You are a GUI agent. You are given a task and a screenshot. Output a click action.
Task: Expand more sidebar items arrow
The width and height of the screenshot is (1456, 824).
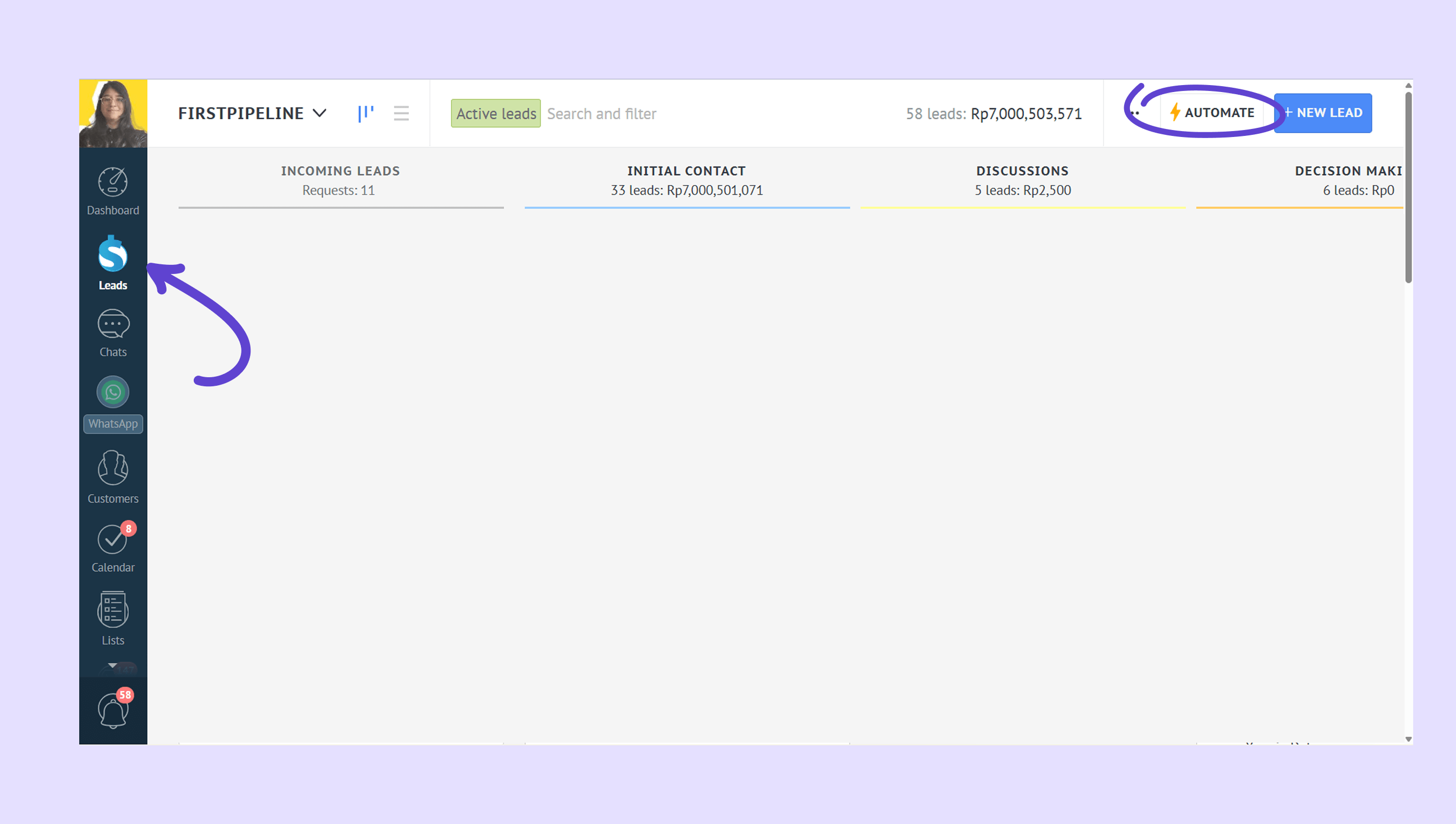112,666
